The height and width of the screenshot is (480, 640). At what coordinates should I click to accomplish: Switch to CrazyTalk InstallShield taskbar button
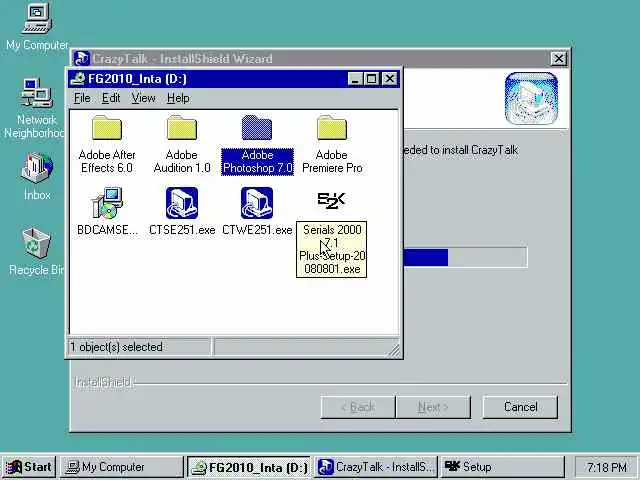pos(376,467)
